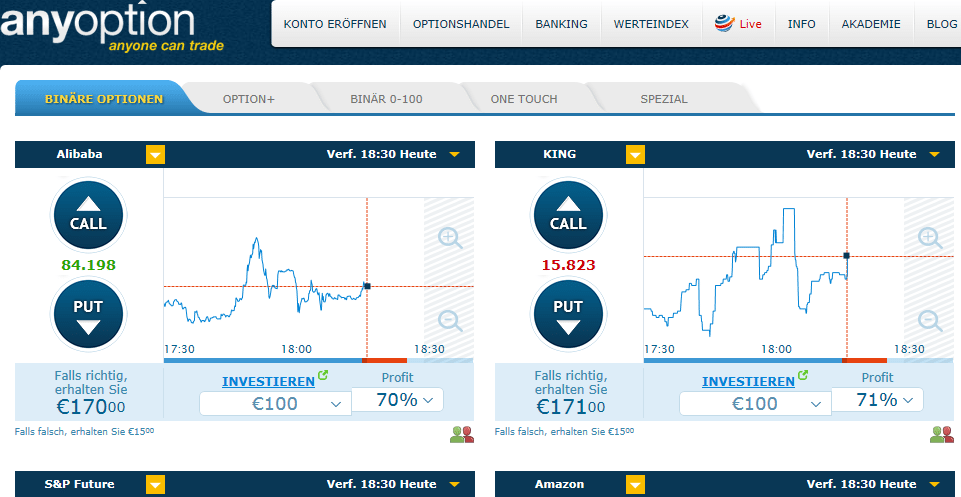Click KING chart time progress bar
The image size is (961, 497).
coord(799,360)
